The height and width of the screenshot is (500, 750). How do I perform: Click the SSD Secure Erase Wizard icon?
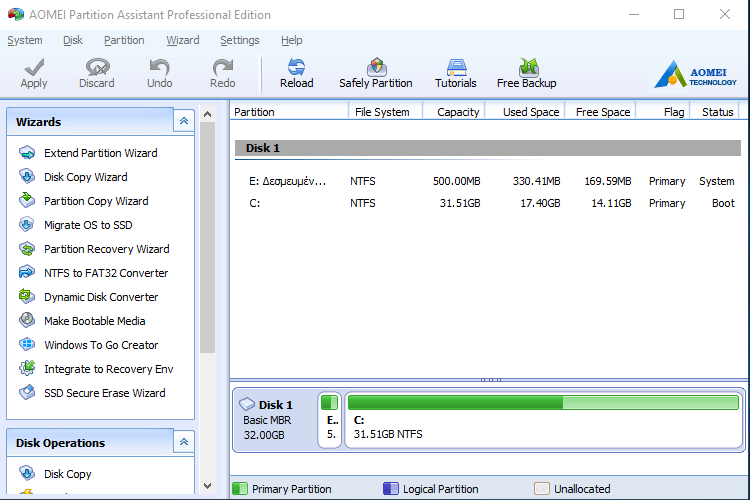[27, 393]
